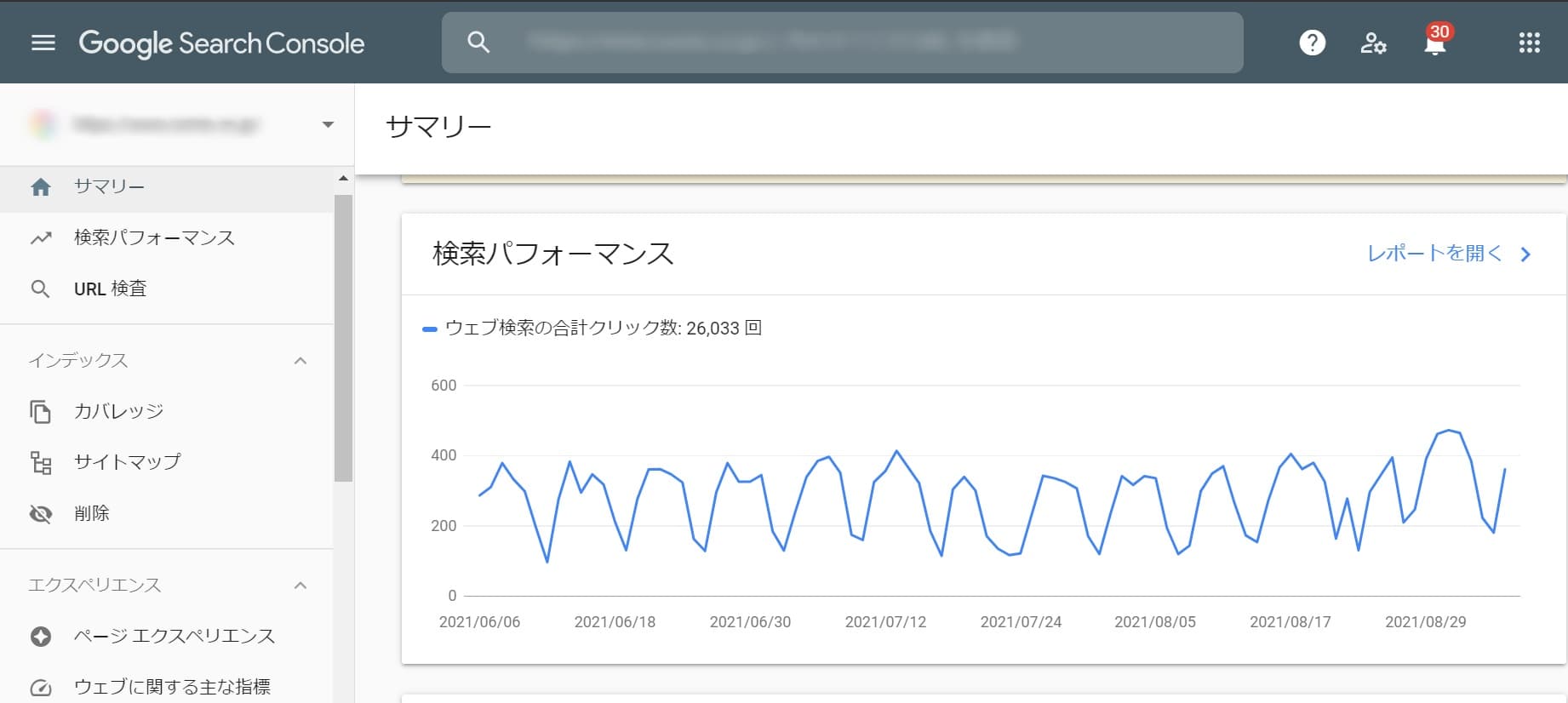The image size is (1568, 703).
Task: Click the sidebar scrollbar up arrow
Action: click(343, 178)
